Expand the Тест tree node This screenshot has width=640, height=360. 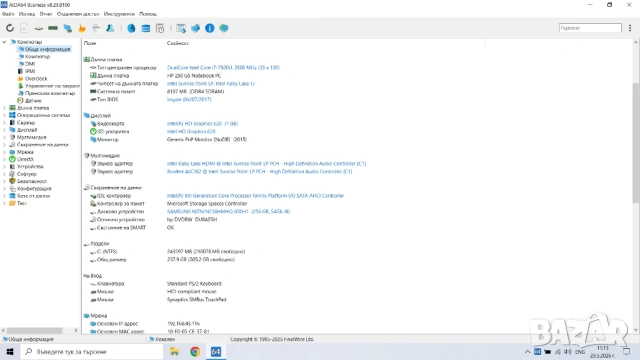[x=4, y=203]
